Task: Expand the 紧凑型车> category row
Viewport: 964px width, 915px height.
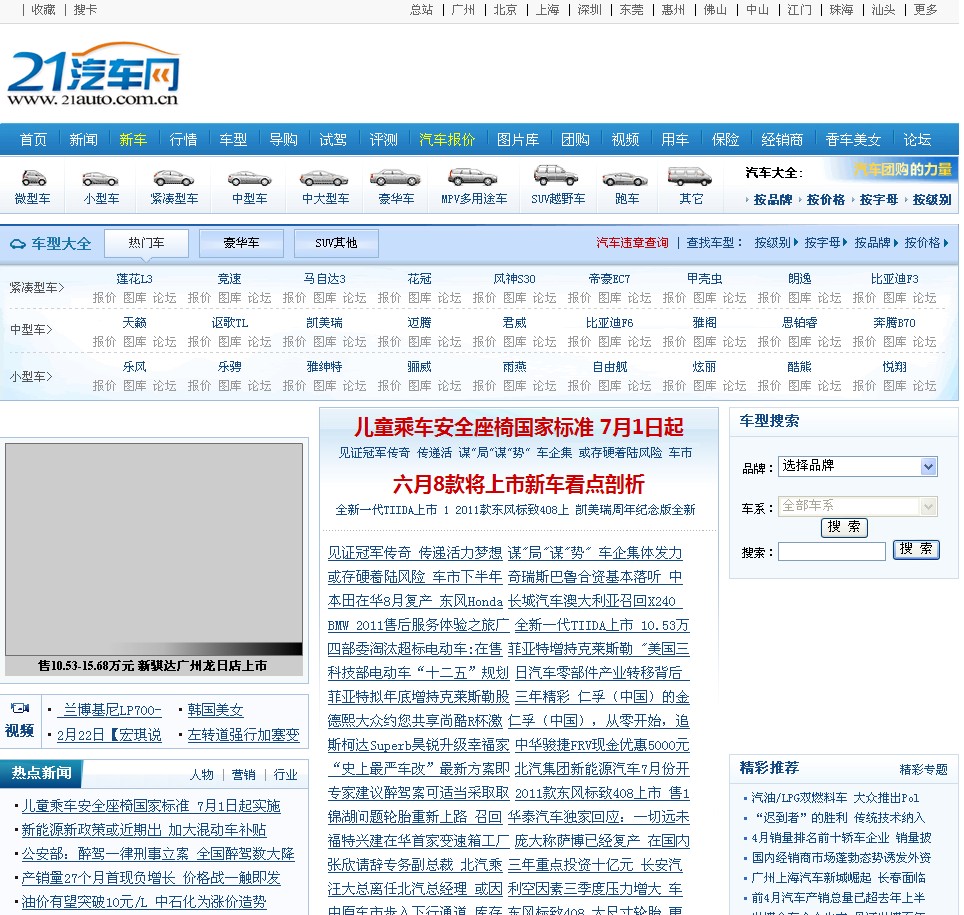Action: pyautogui.click(x=37, y=287)
